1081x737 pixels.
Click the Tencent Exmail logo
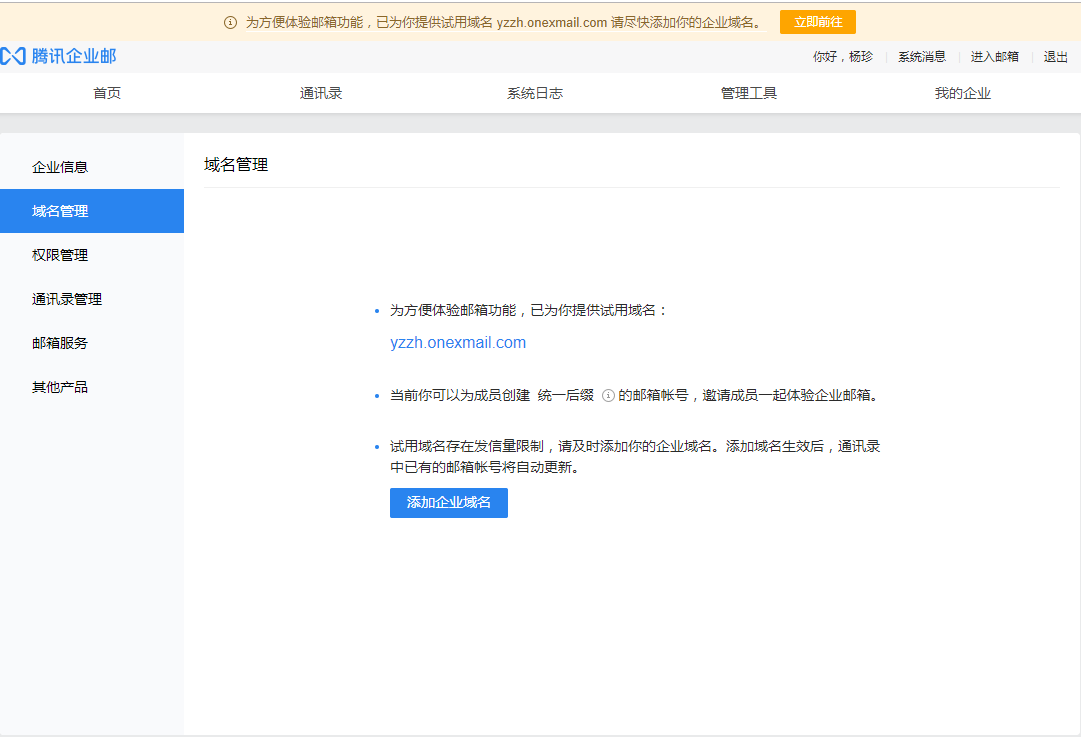point(59,56)
